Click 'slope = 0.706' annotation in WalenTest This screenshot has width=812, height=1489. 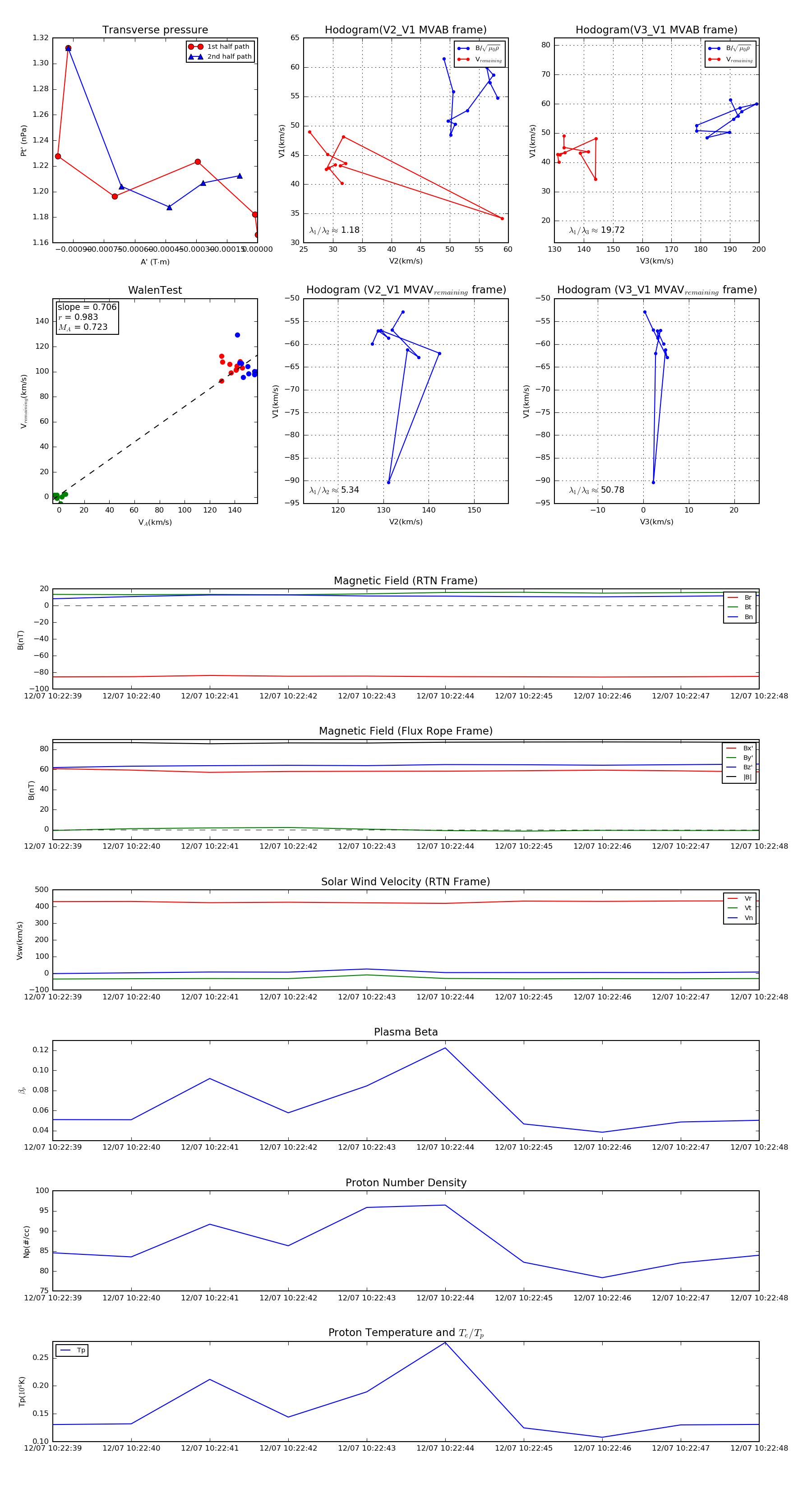[87, 307]
